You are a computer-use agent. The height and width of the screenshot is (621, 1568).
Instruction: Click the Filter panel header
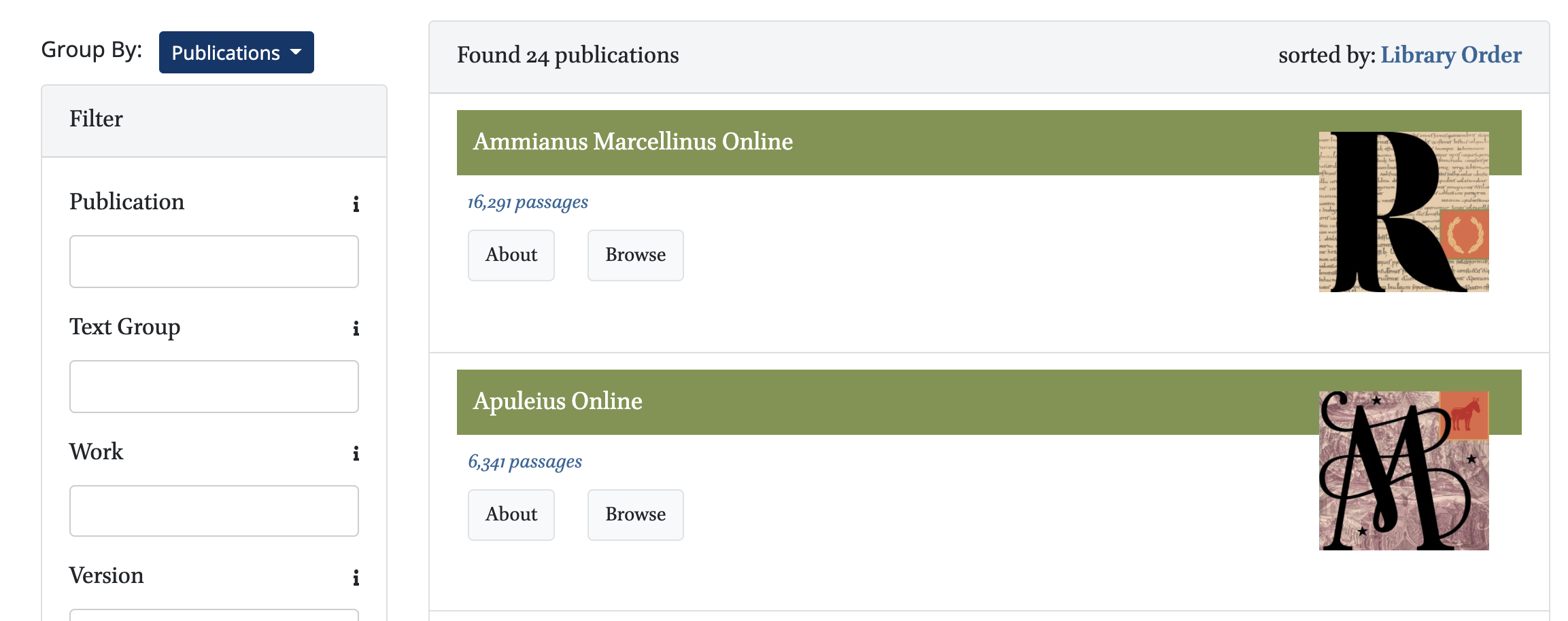(x=95, y=119)
